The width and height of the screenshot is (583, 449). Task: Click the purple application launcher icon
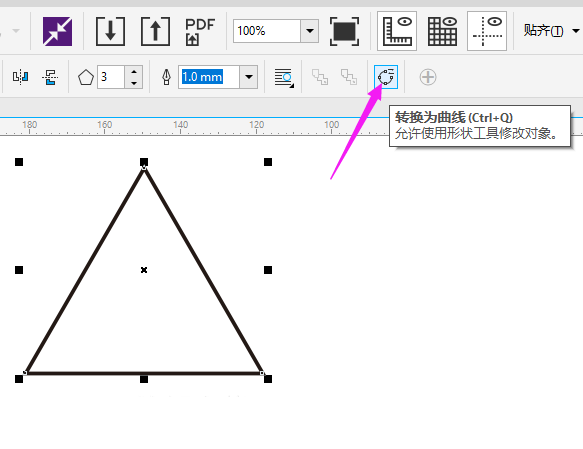[x=57, y=31]
